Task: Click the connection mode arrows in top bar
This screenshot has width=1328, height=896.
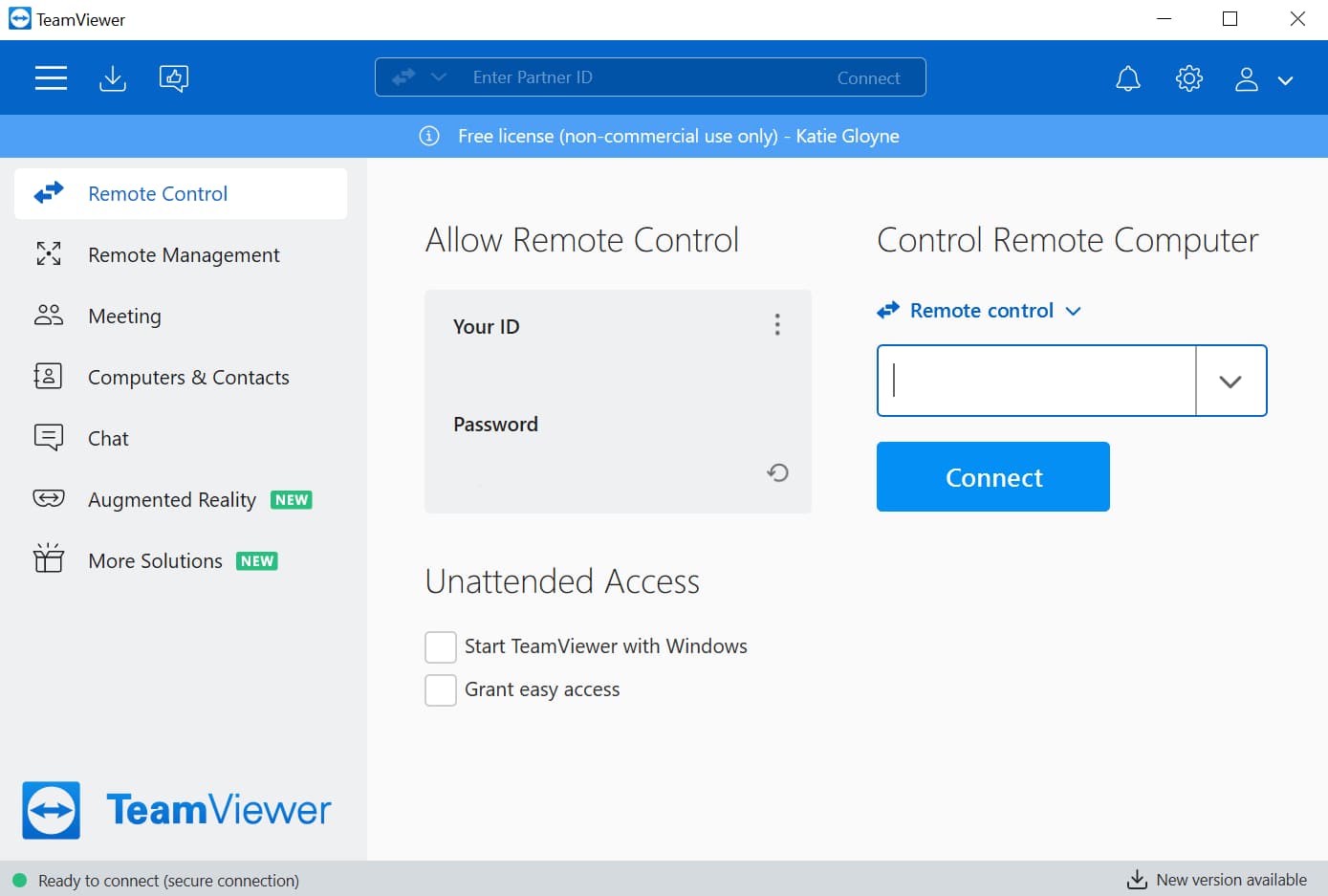Action: point(403,76)
